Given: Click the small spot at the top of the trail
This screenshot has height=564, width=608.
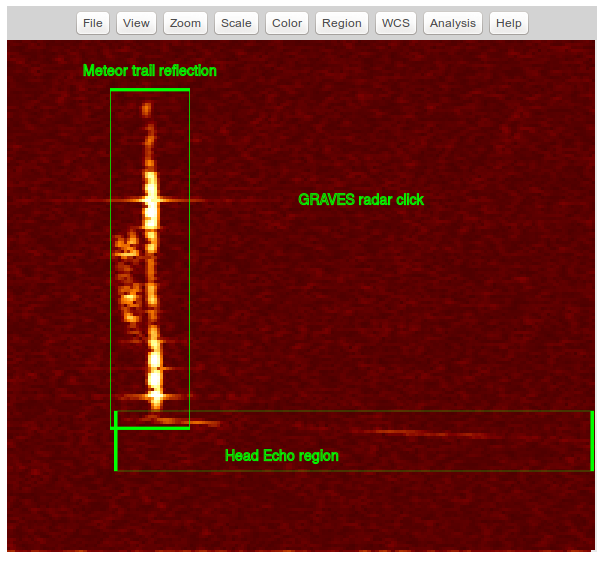Looking at the screenshot, I should (147, 109).
